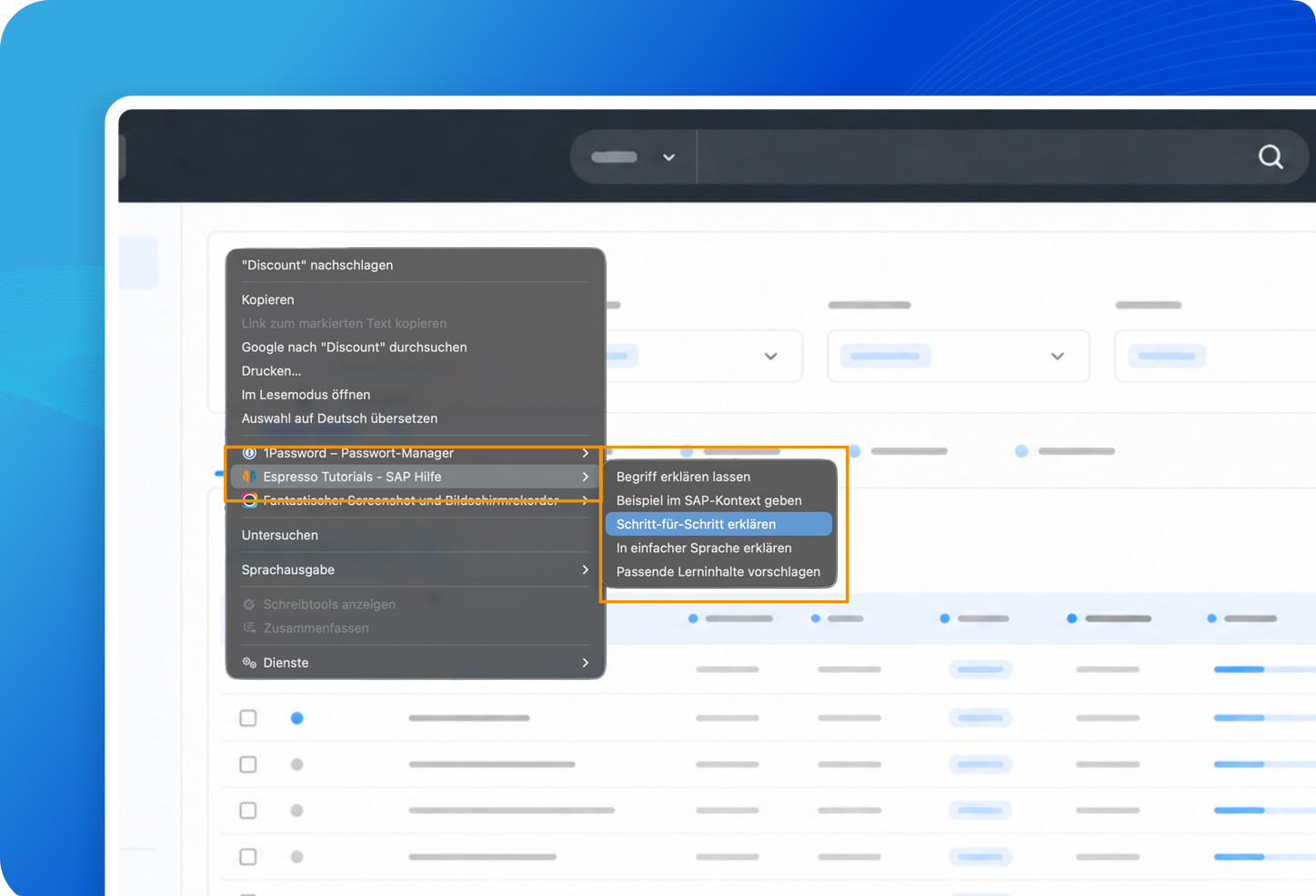Open the dropdown left of search bar
1316x896 pixels.
tap(634, 157)
